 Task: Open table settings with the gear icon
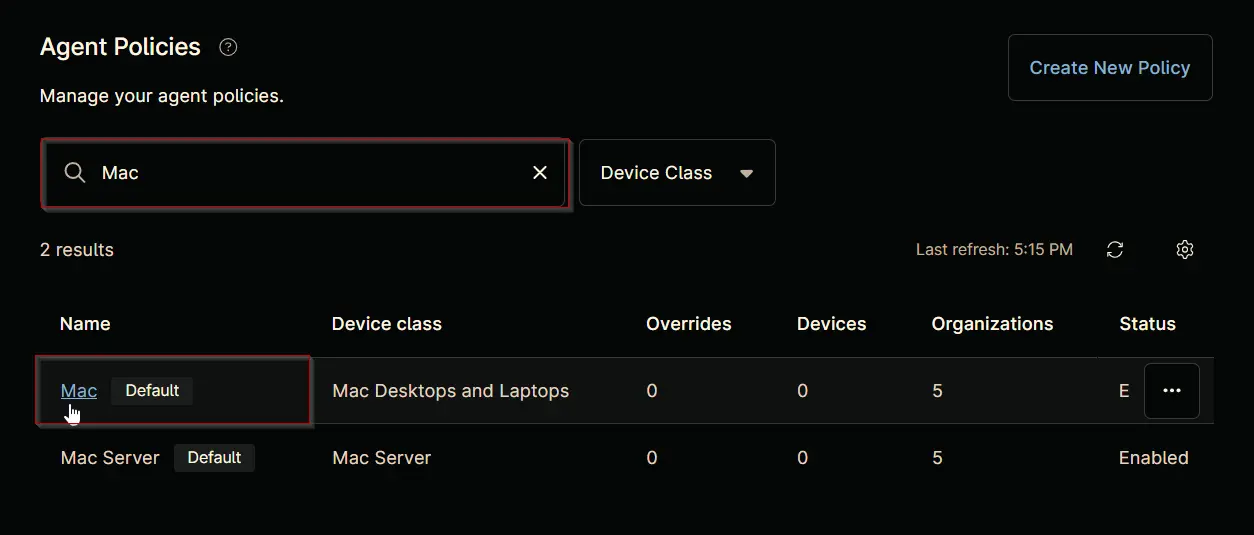(1185, 250)
